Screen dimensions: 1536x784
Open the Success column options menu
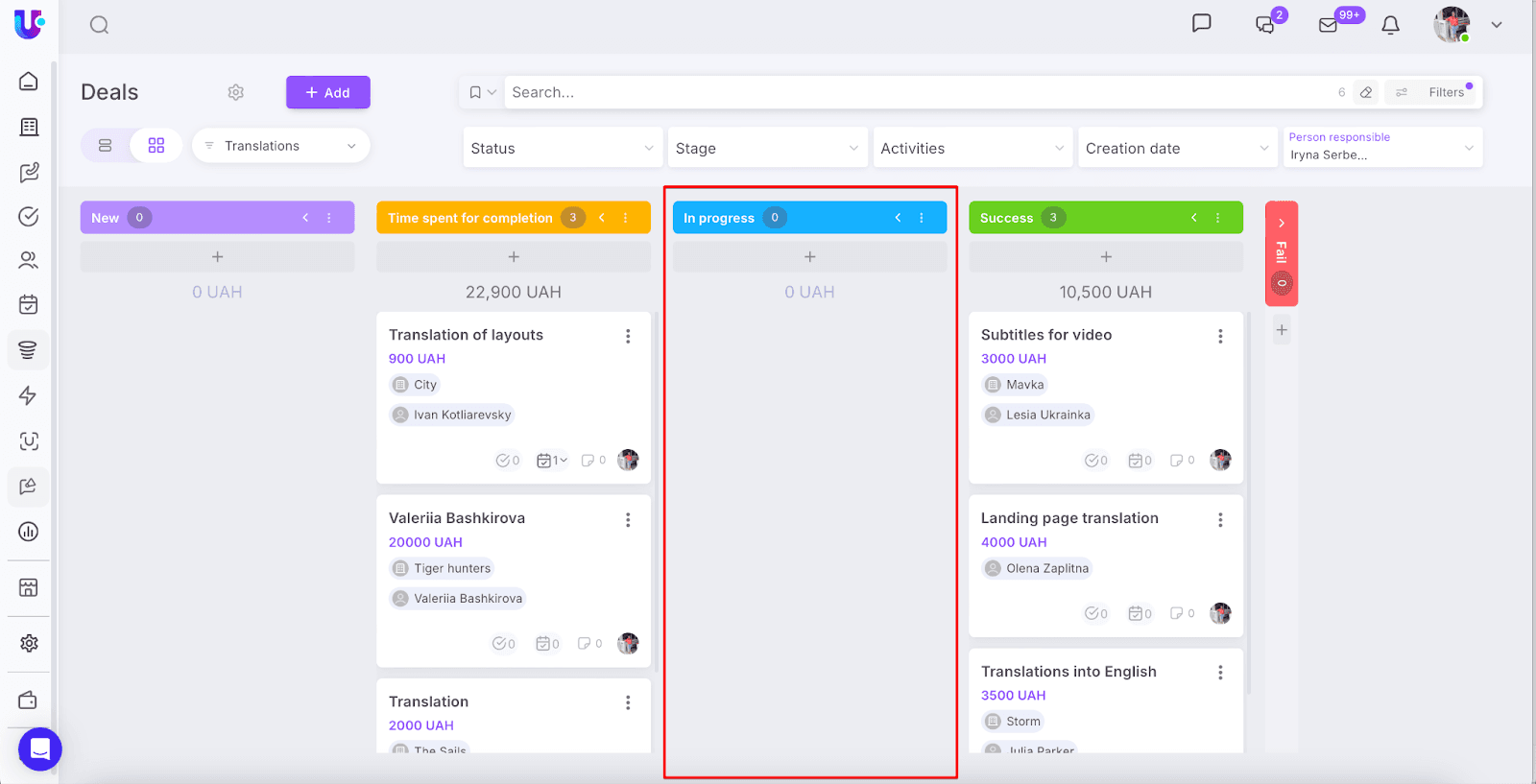click(1218, 218)
